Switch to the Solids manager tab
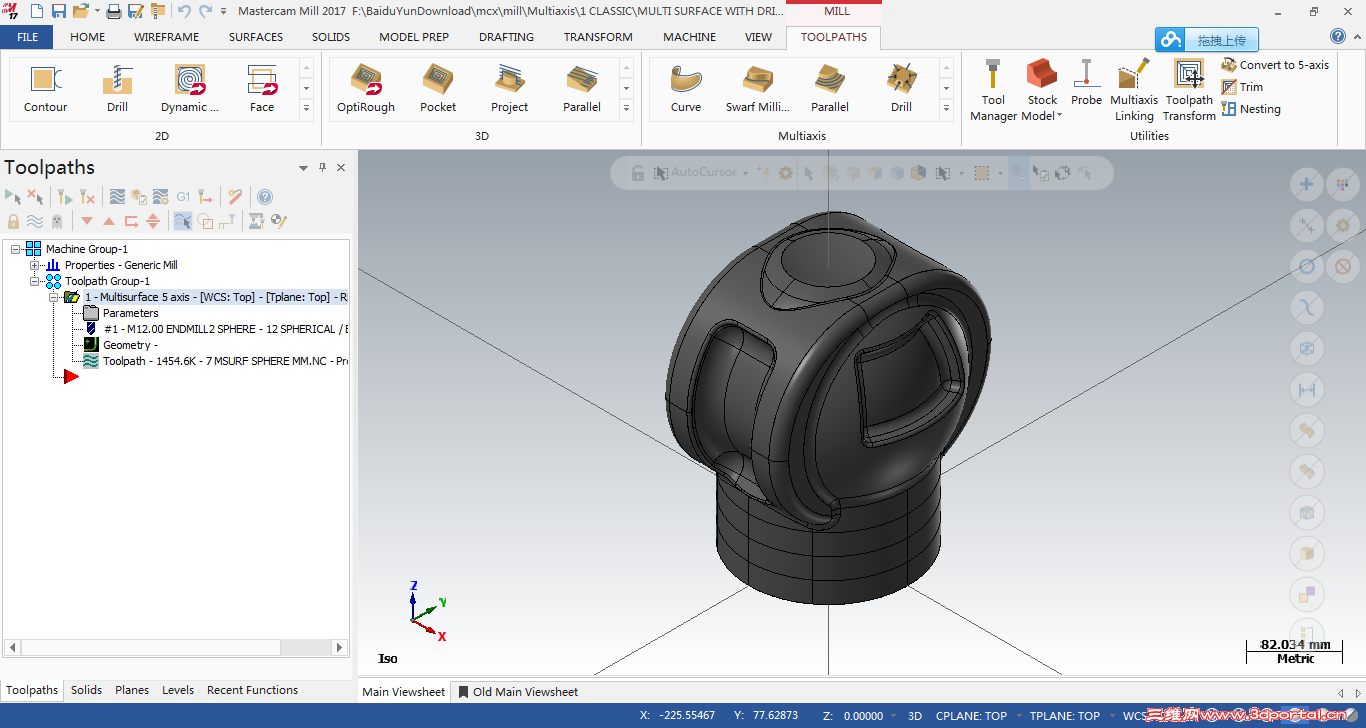Image resolution: width=1366 pixels, height=728 pixels. coord(87,690)
